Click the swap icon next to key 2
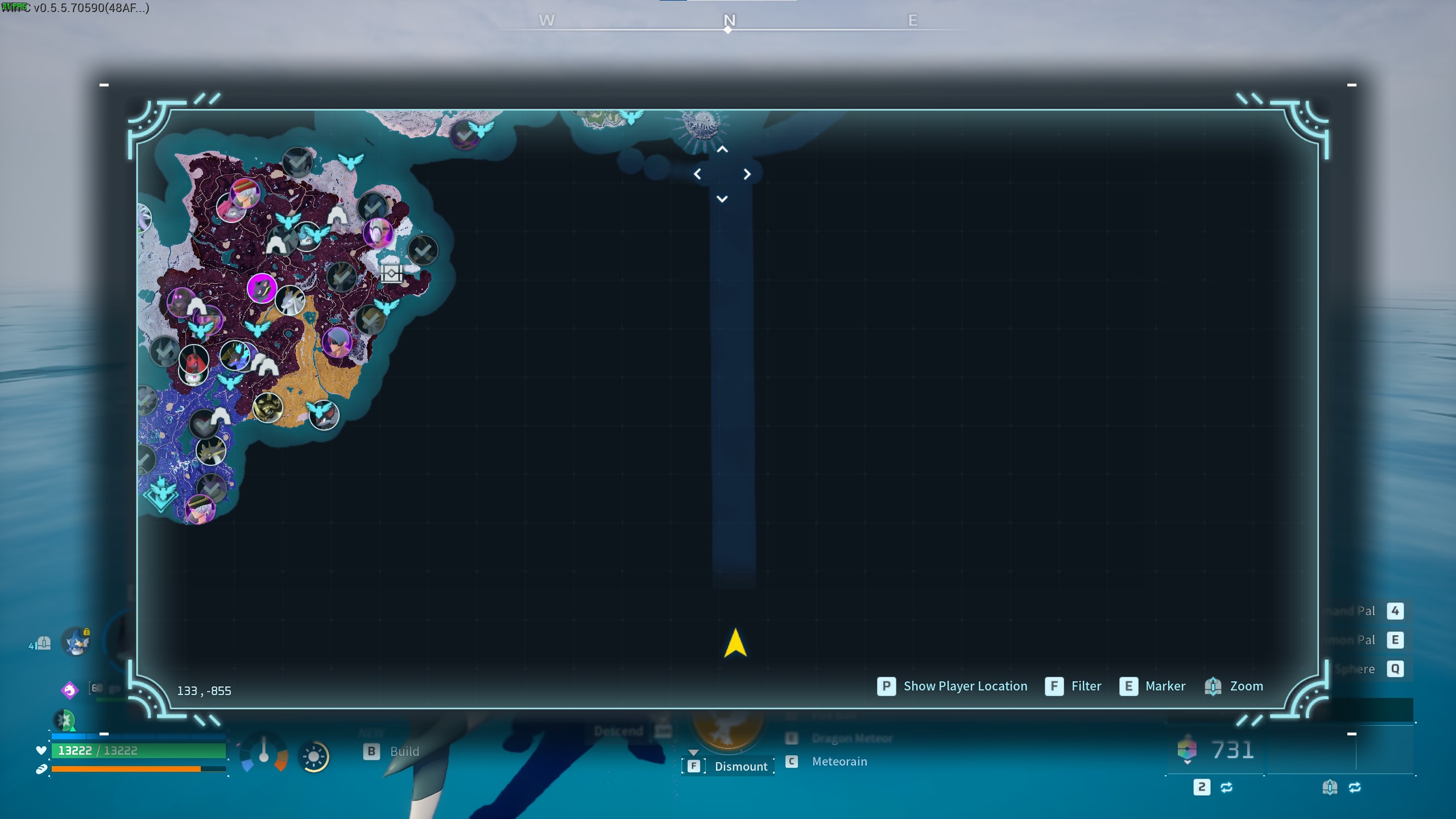This screenshot has width=1456, height=819. (x=1226, y=787)
